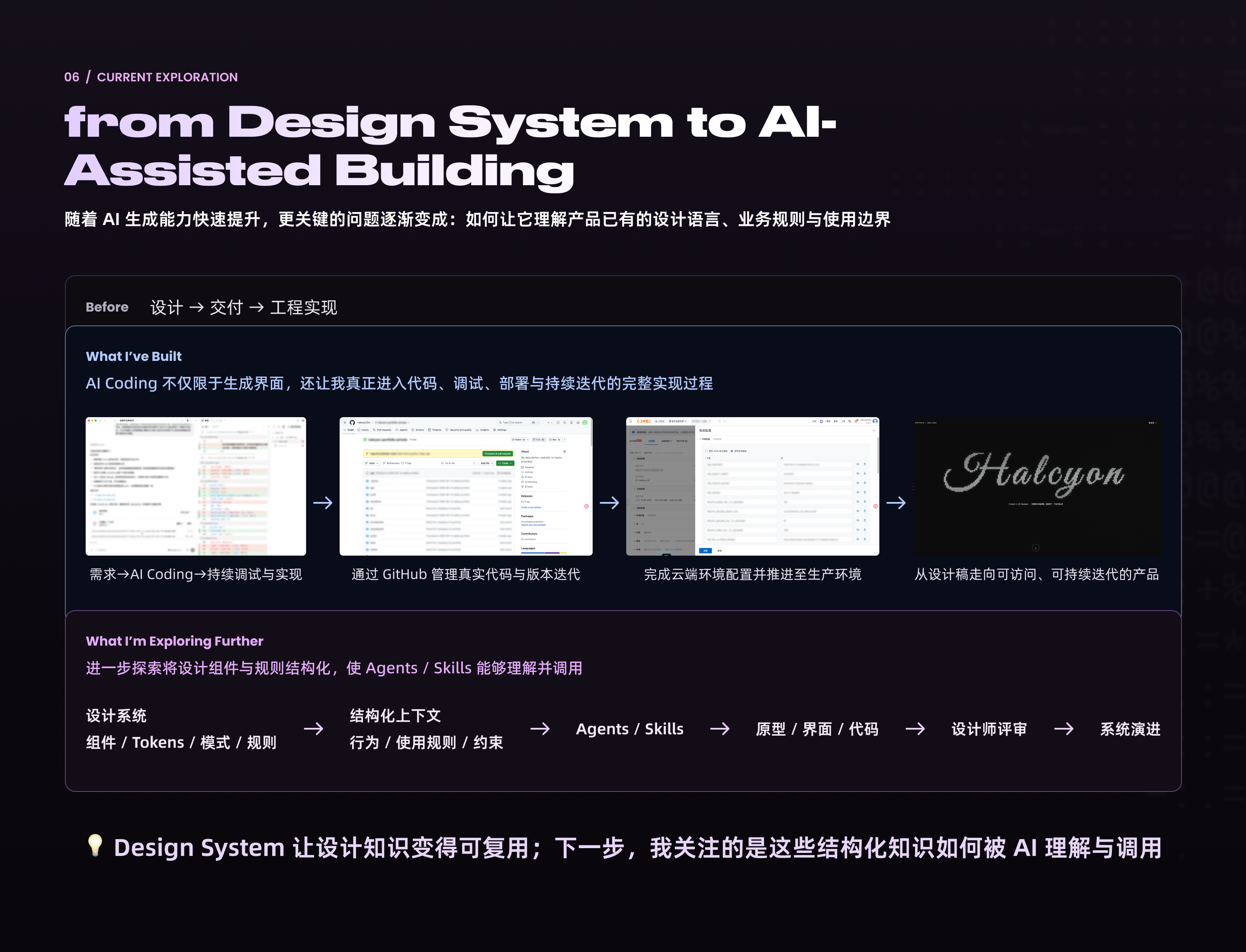
Task: Click the caption '完成云端环境配置并推进至生产环境'
Action: (x=752, y=575)
